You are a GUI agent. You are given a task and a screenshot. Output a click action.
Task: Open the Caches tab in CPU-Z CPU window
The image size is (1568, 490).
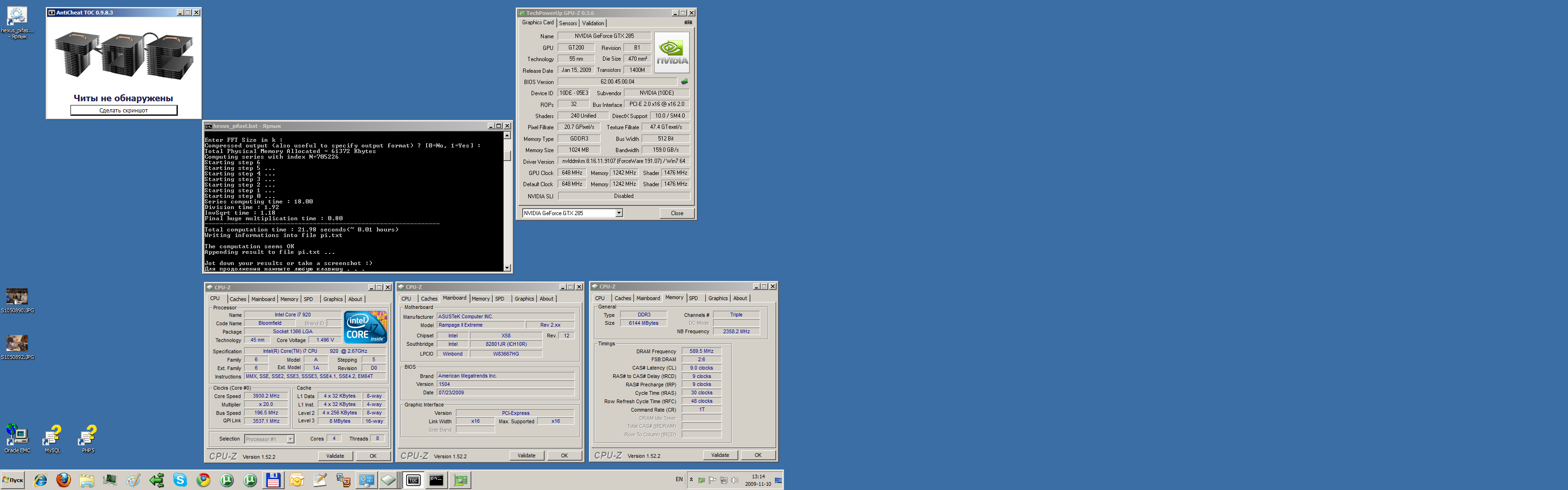click(x=238, y=299)
